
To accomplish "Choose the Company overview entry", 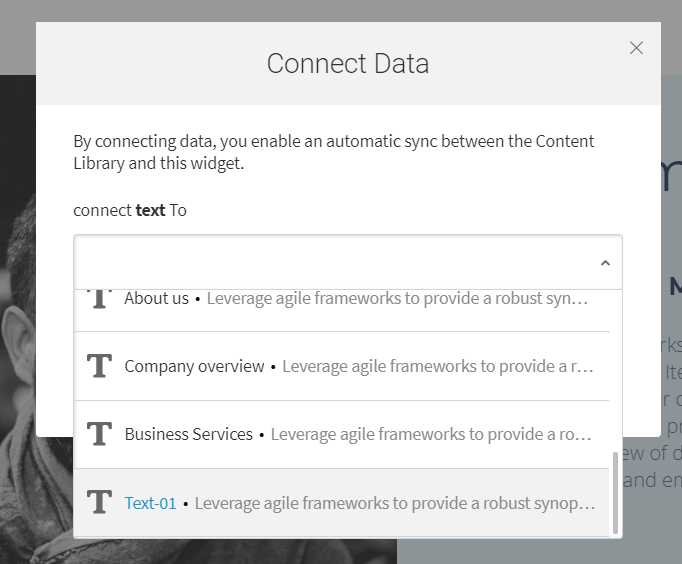I will pyautogui.click(x=341, y=366).
